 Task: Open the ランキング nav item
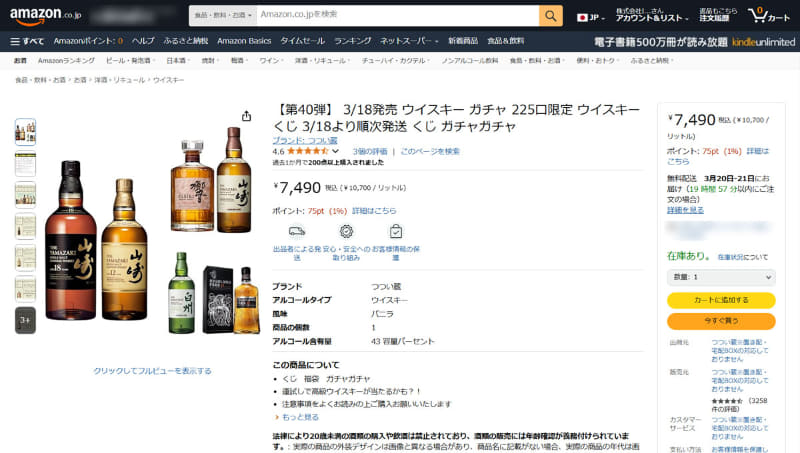[x=353, y=41]
